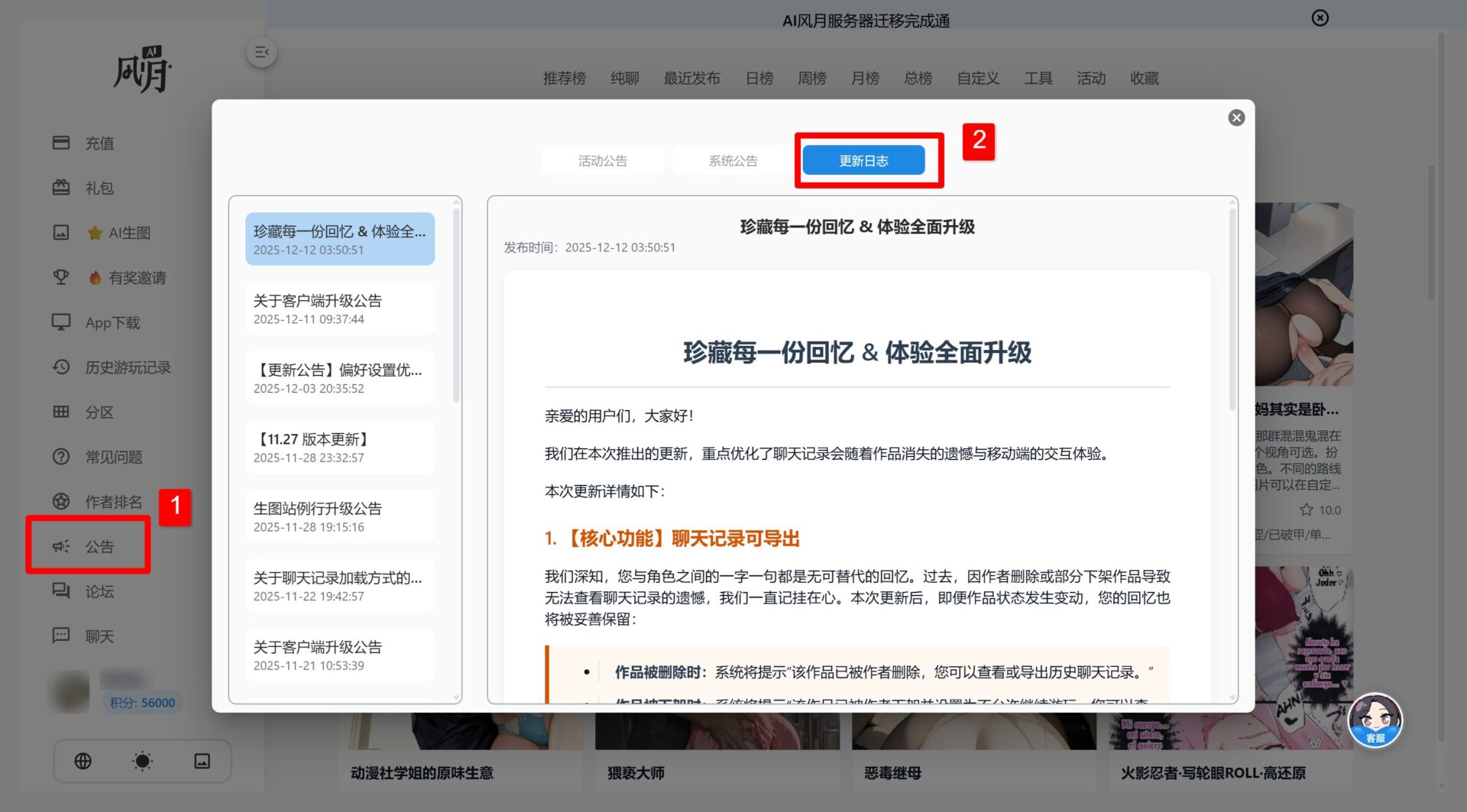Open the gift pack icon in sidebar
The image size is (1467, 812).
click(61, 188)
